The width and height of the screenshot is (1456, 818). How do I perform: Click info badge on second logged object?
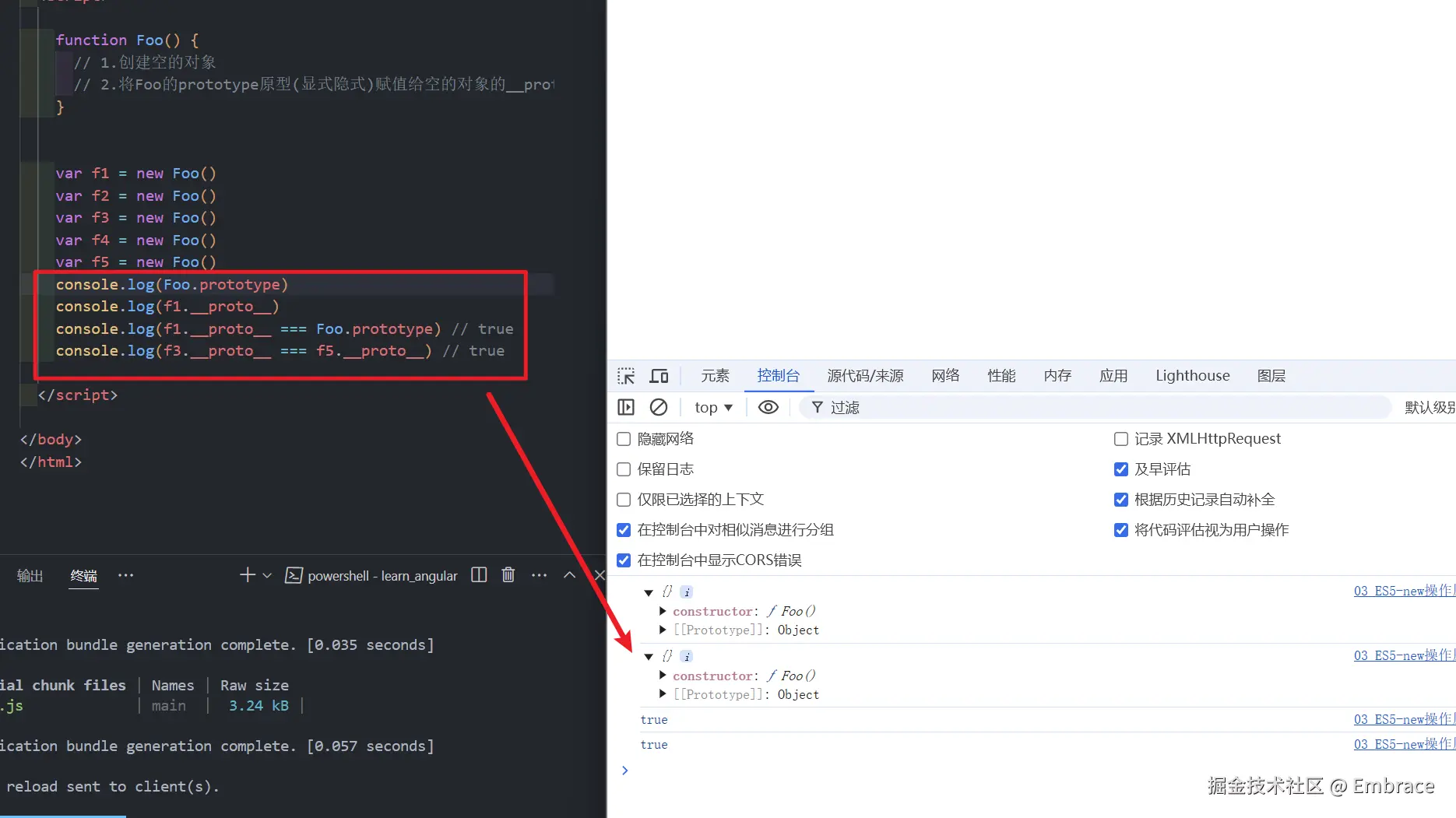click(687, 657)
